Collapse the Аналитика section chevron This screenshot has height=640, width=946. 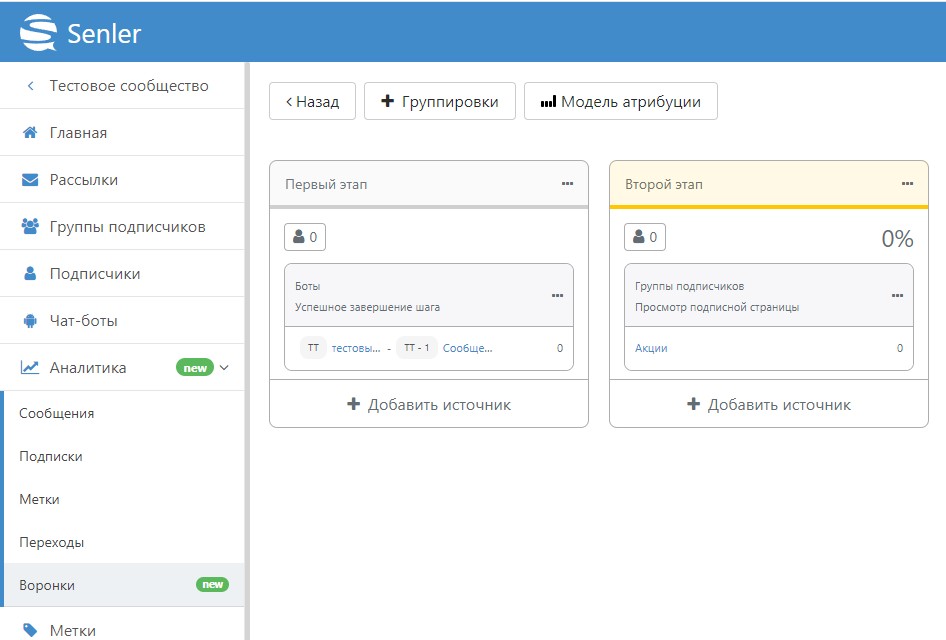tap(225, 368)
